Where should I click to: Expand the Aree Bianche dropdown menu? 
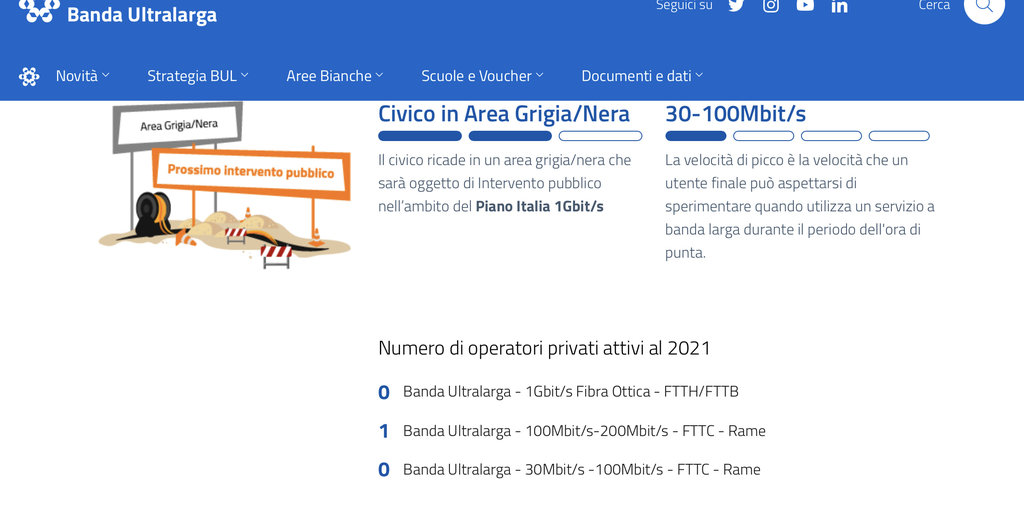tap(335, 76)
